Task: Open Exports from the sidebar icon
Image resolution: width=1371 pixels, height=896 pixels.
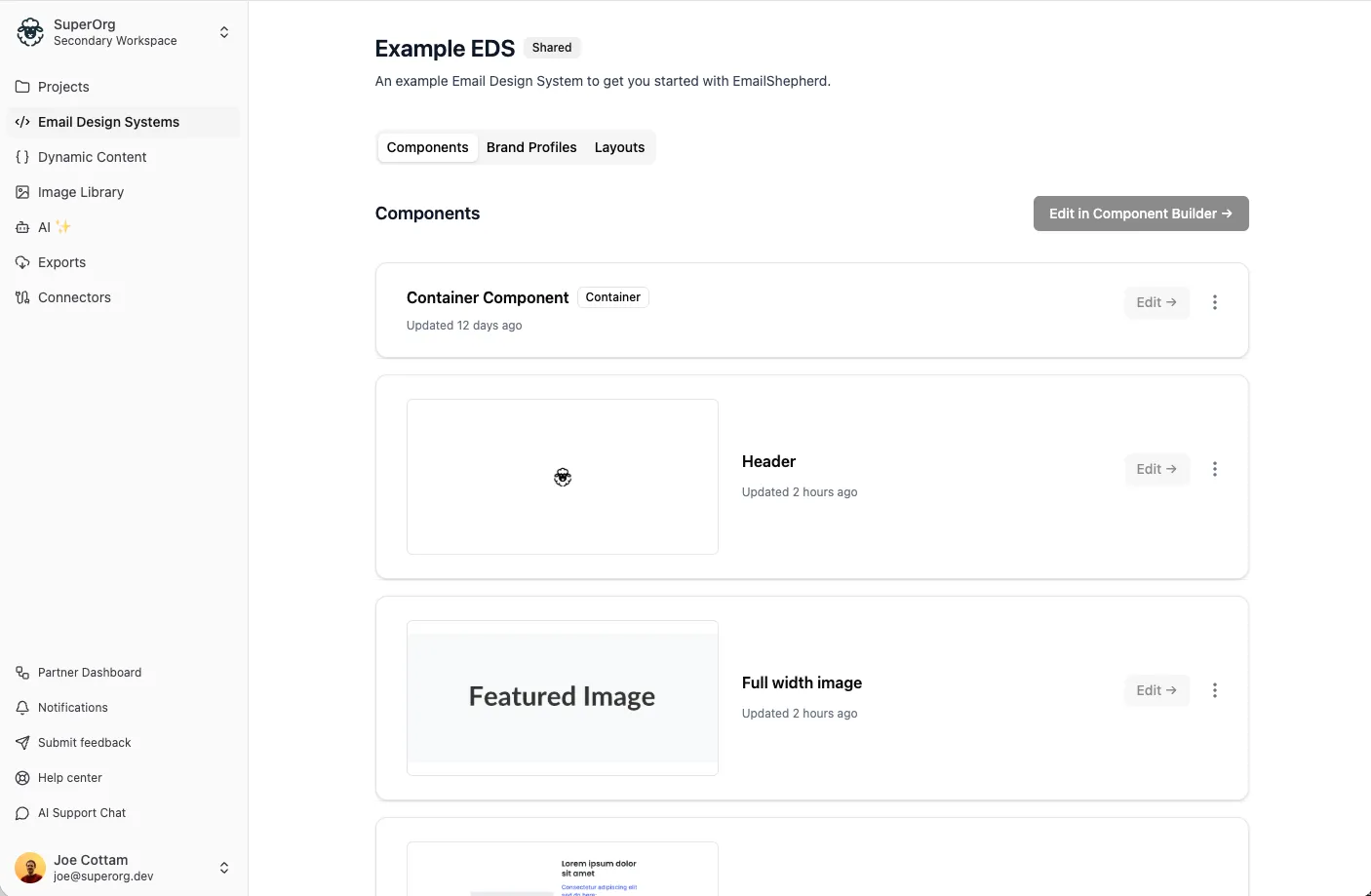Action: [x=21, y=262]
